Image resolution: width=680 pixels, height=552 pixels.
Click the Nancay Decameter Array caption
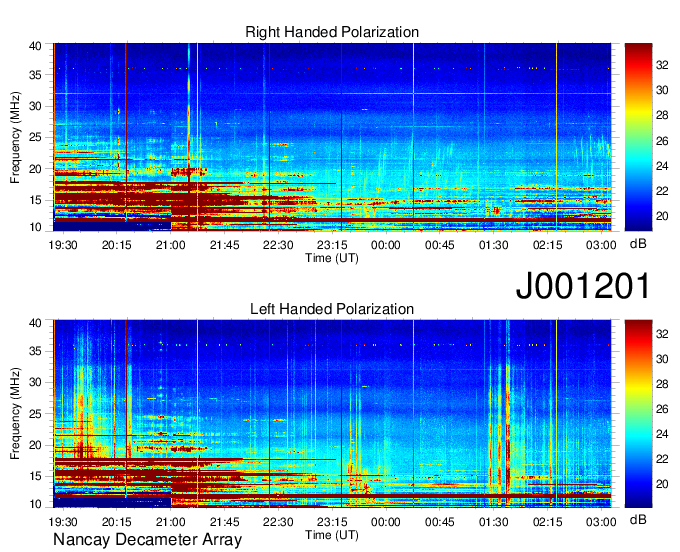click(147, 540)
